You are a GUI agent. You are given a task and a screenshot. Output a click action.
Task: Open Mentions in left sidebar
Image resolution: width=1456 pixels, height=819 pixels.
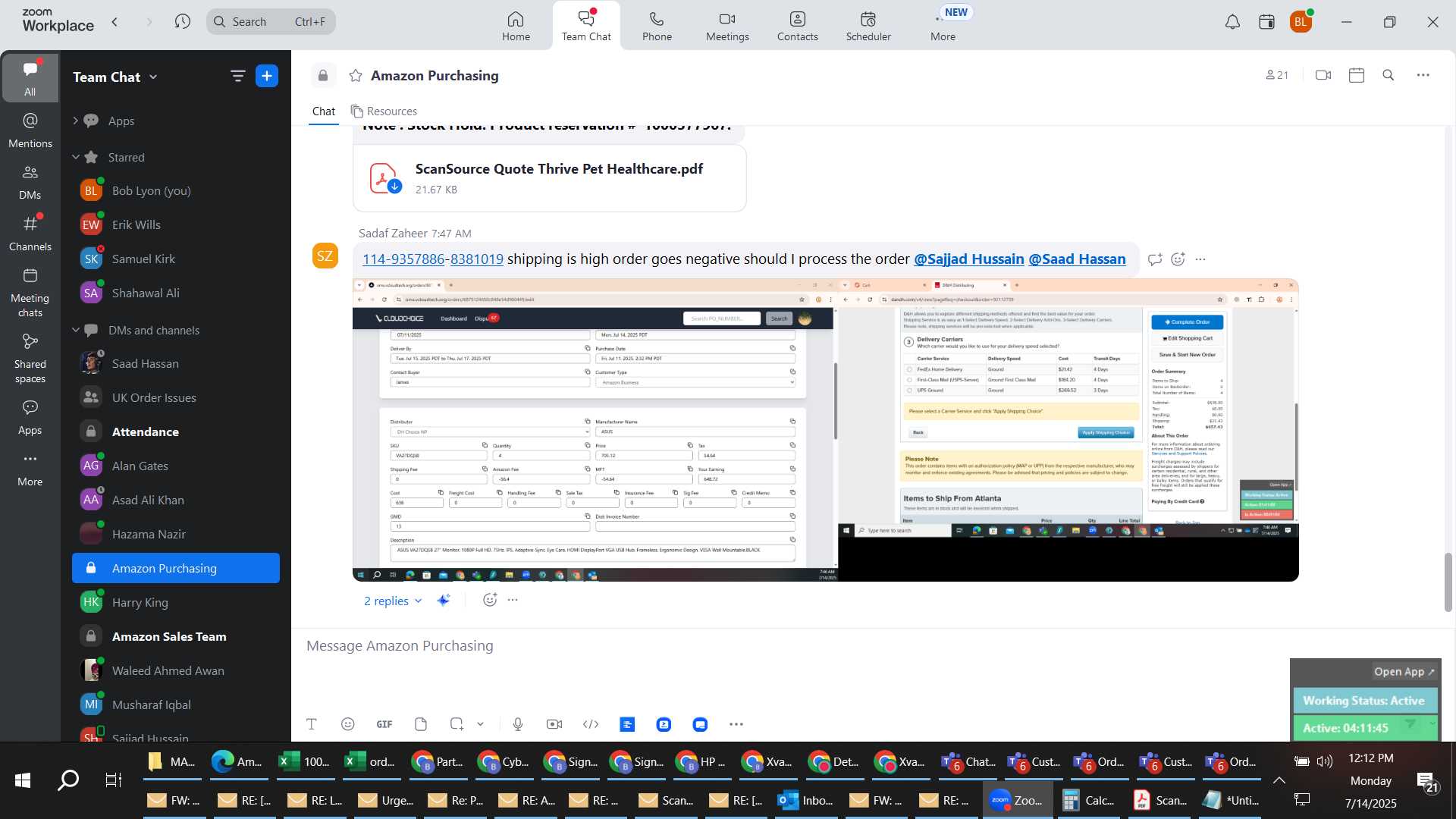coord(30,130)
